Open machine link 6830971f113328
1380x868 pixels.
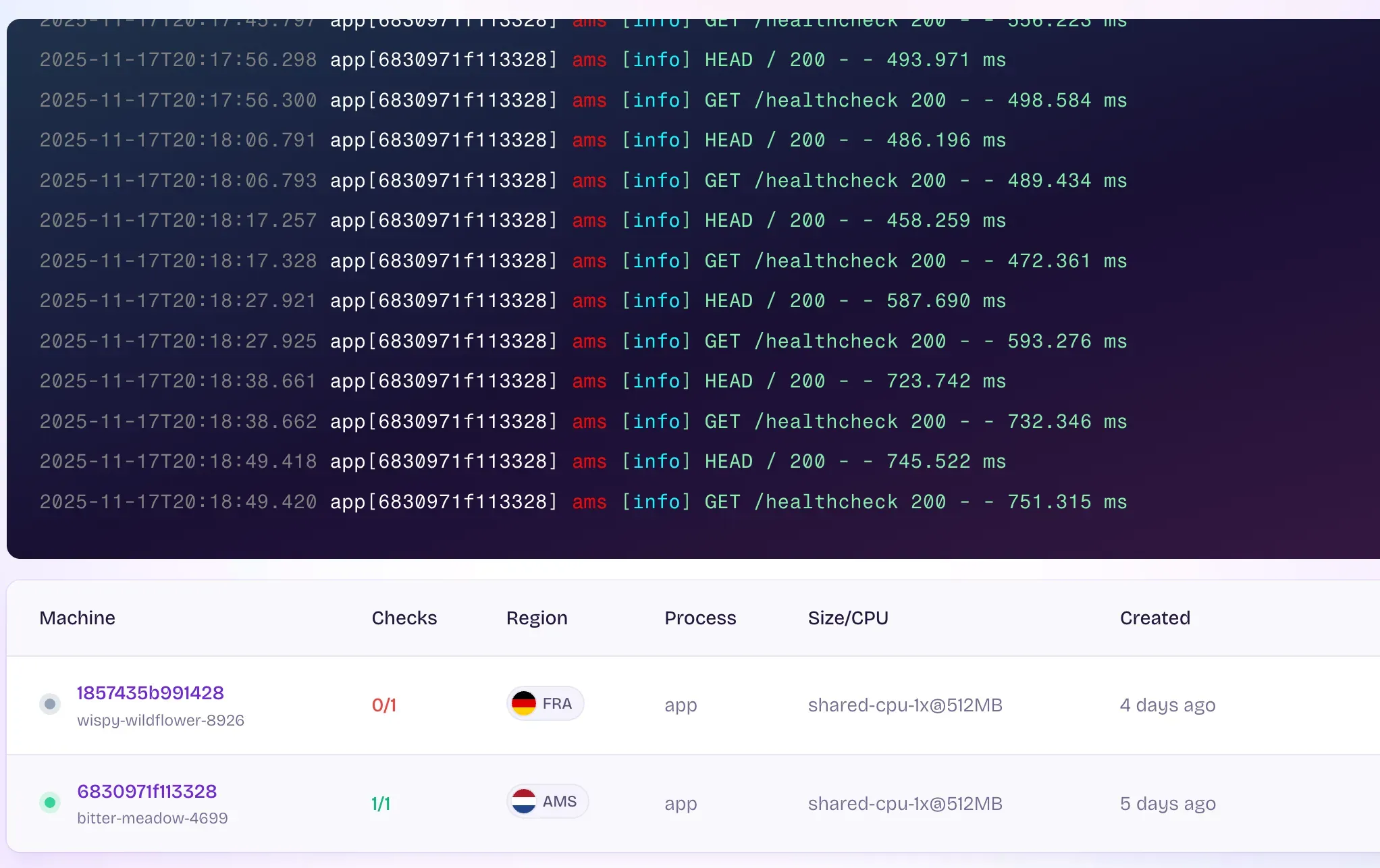coord(147,791)
